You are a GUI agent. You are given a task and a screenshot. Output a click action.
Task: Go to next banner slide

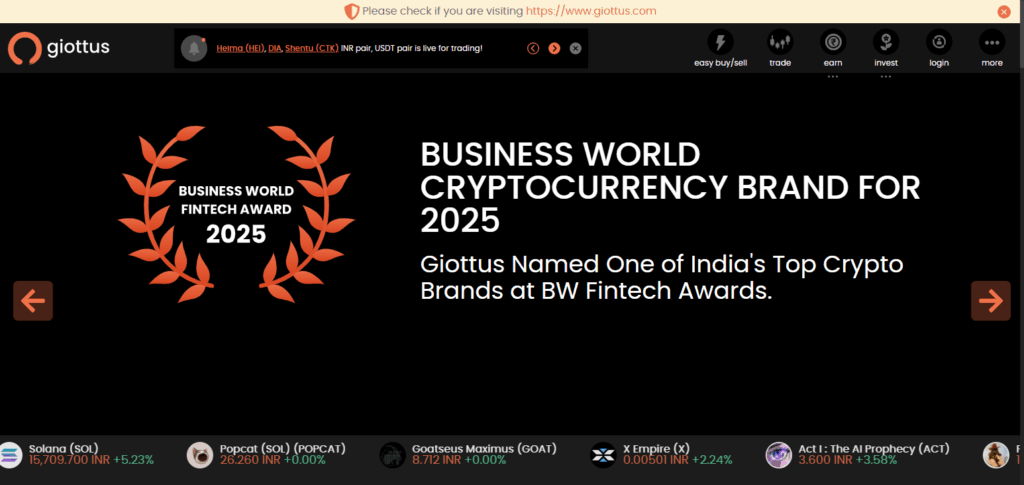coord(991,301)
